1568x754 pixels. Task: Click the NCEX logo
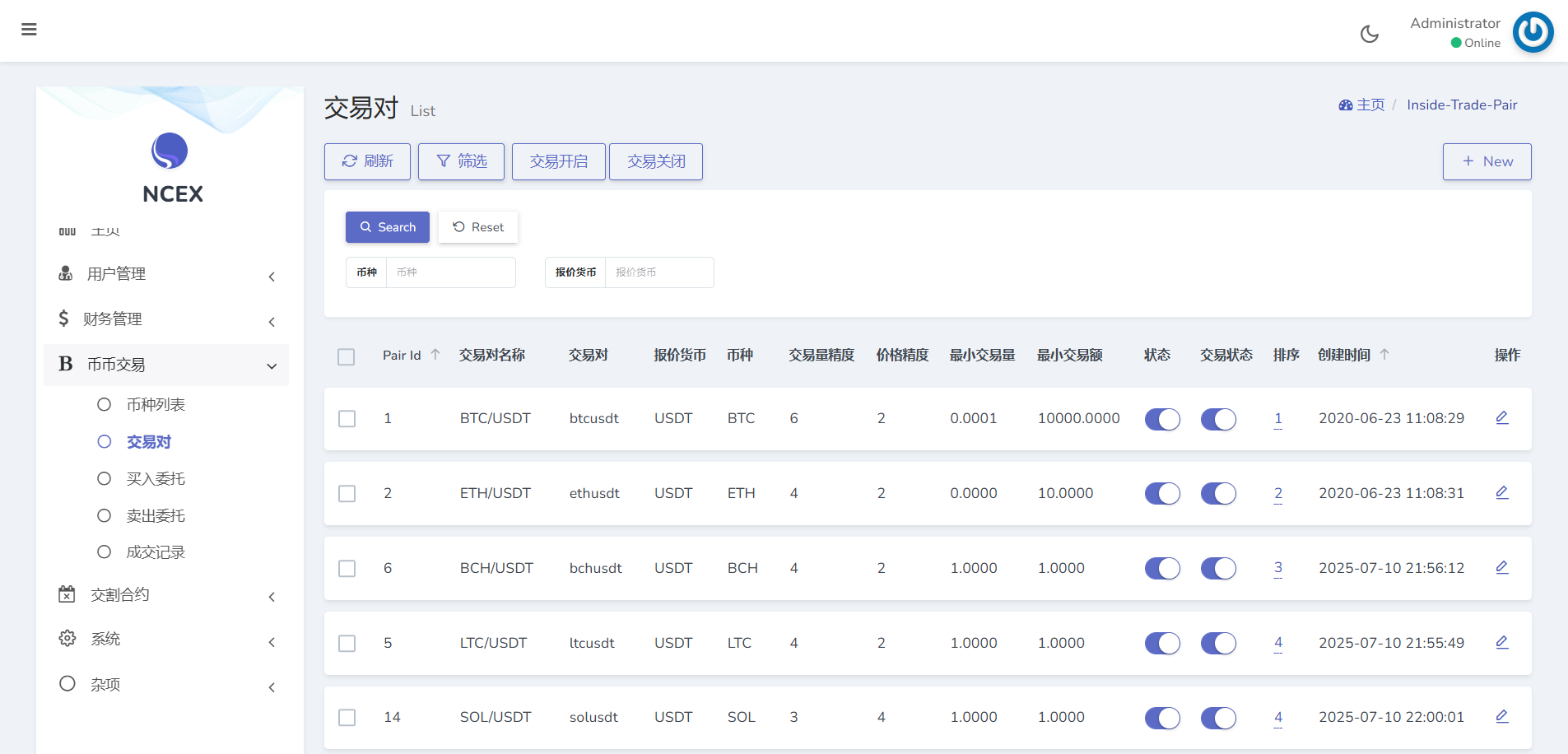click(x=170, y=151)
